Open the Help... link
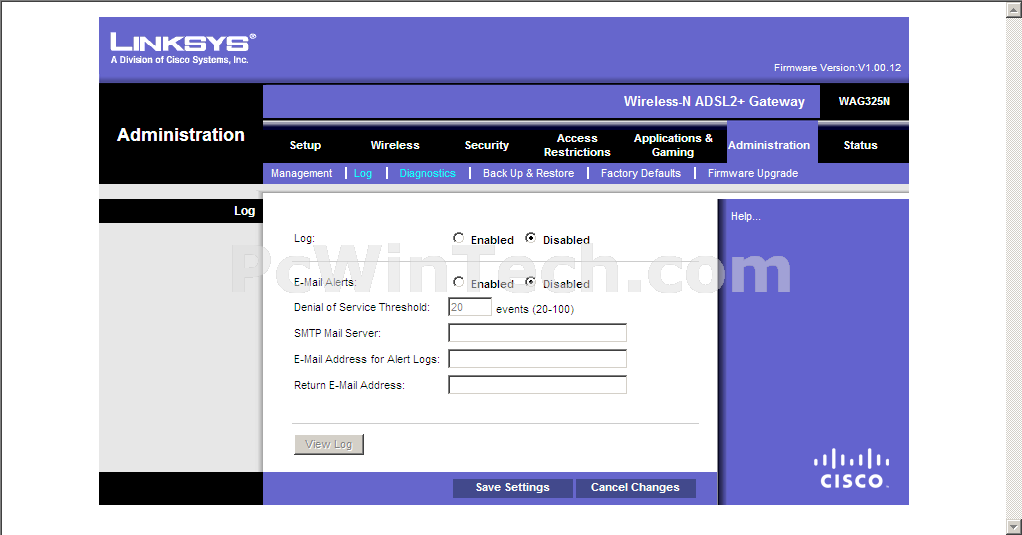The width and height of the screenshot is (1022, 535). [x=746, y=216]
